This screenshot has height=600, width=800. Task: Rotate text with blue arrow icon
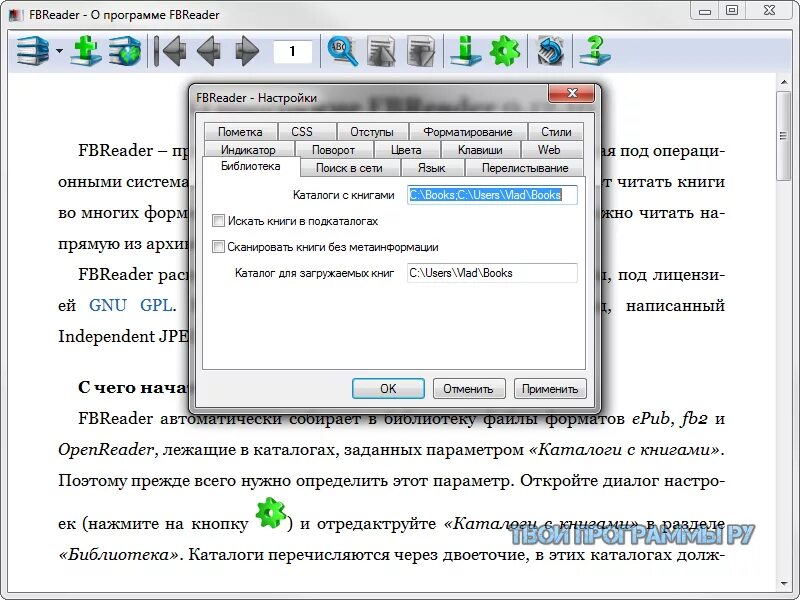coord(551,51)
